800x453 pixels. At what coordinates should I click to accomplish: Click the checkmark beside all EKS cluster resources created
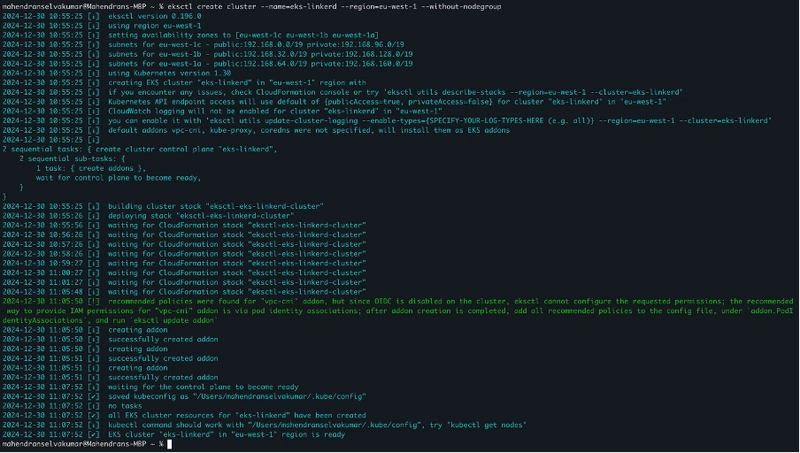coord(93,415)
